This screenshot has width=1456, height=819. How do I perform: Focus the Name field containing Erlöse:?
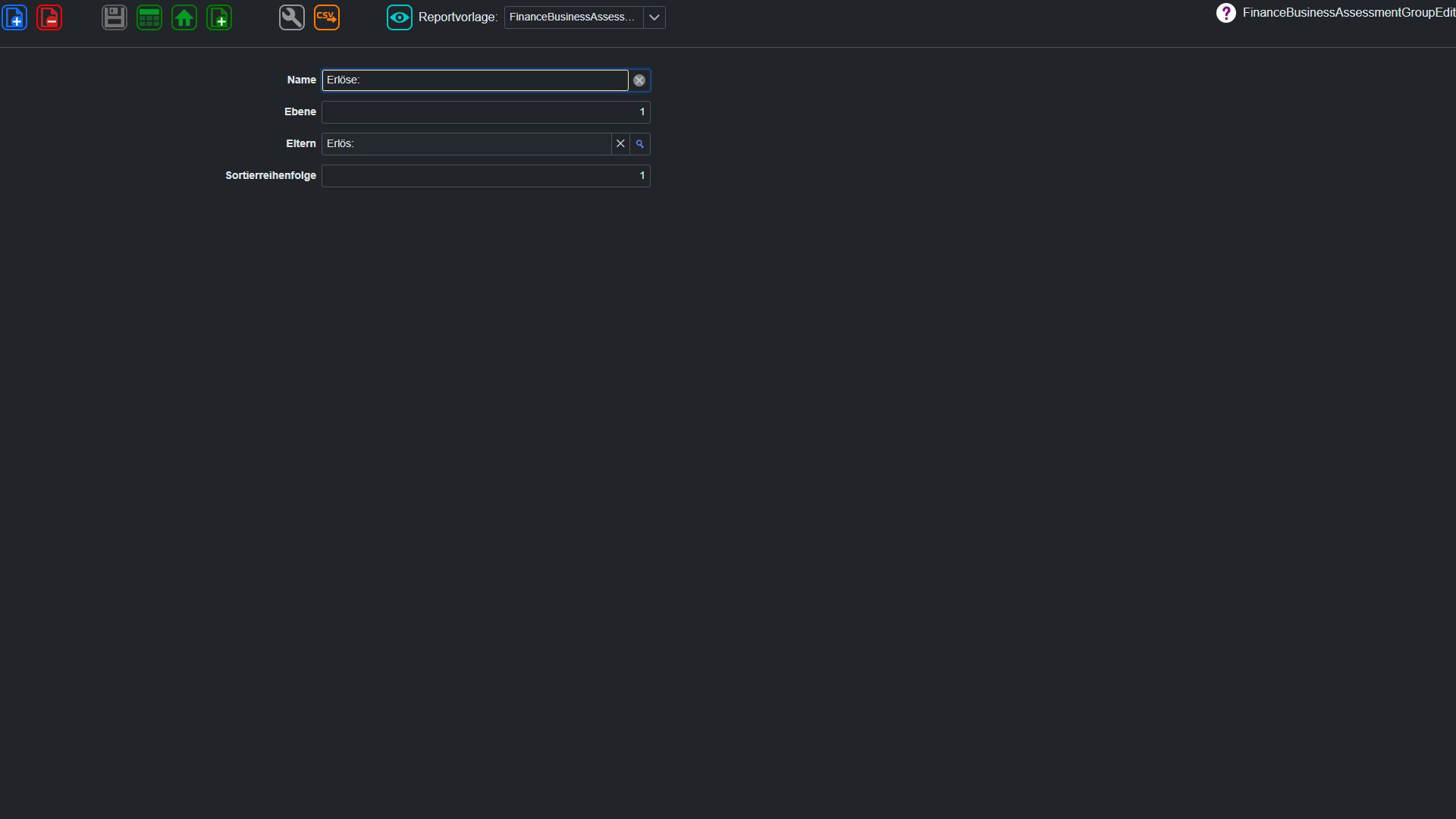pyautogui.click(x=475, y=80)
